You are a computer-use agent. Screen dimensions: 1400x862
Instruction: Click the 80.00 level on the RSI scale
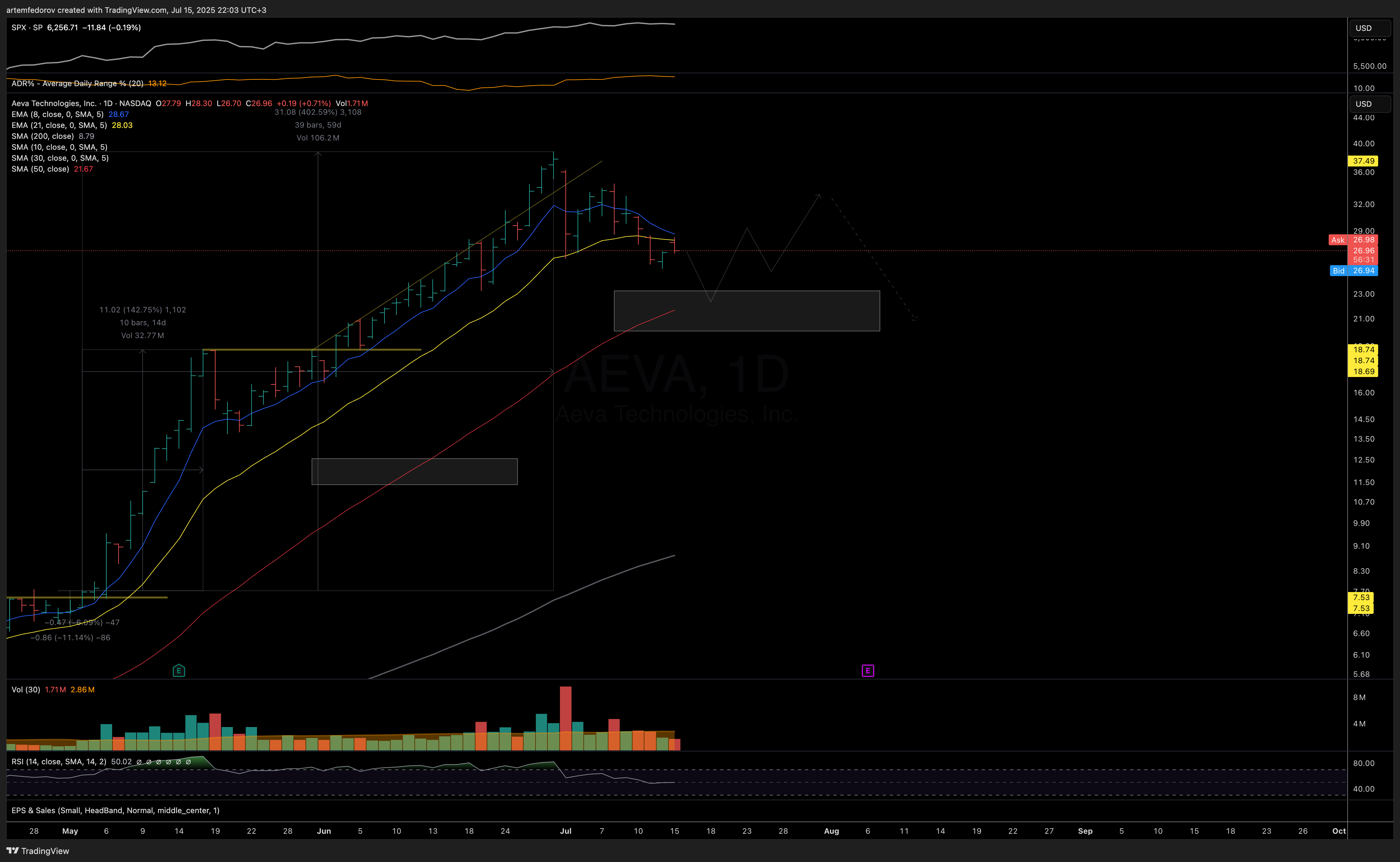click(x=1363, y=763)
